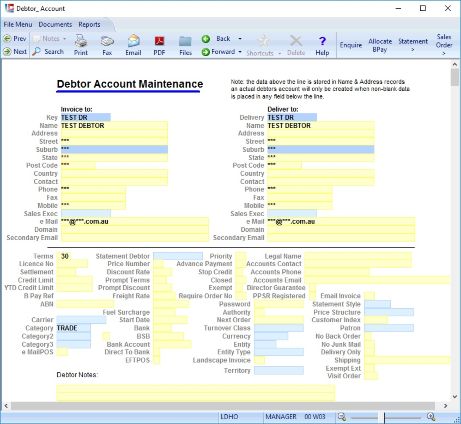
Task: Click the LDHO status bar entry
Action: (x=229, y=417)
